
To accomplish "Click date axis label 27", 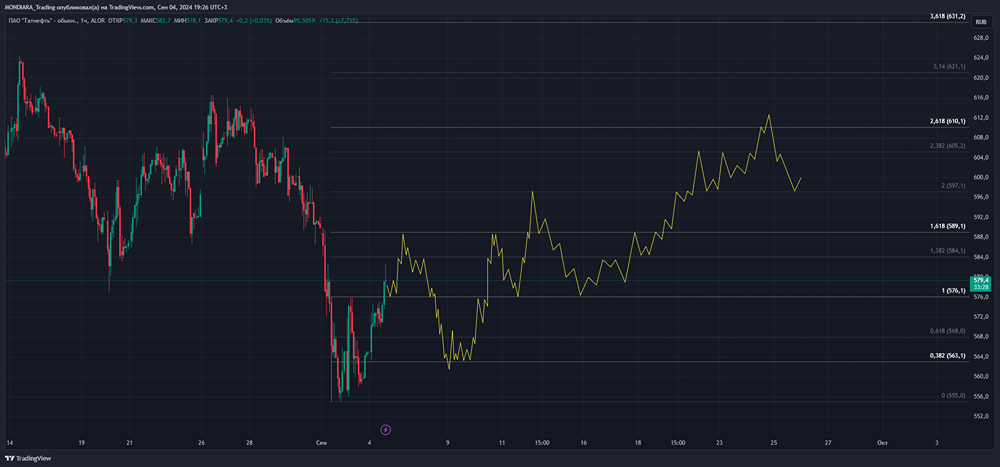I will tap(828, 442).
